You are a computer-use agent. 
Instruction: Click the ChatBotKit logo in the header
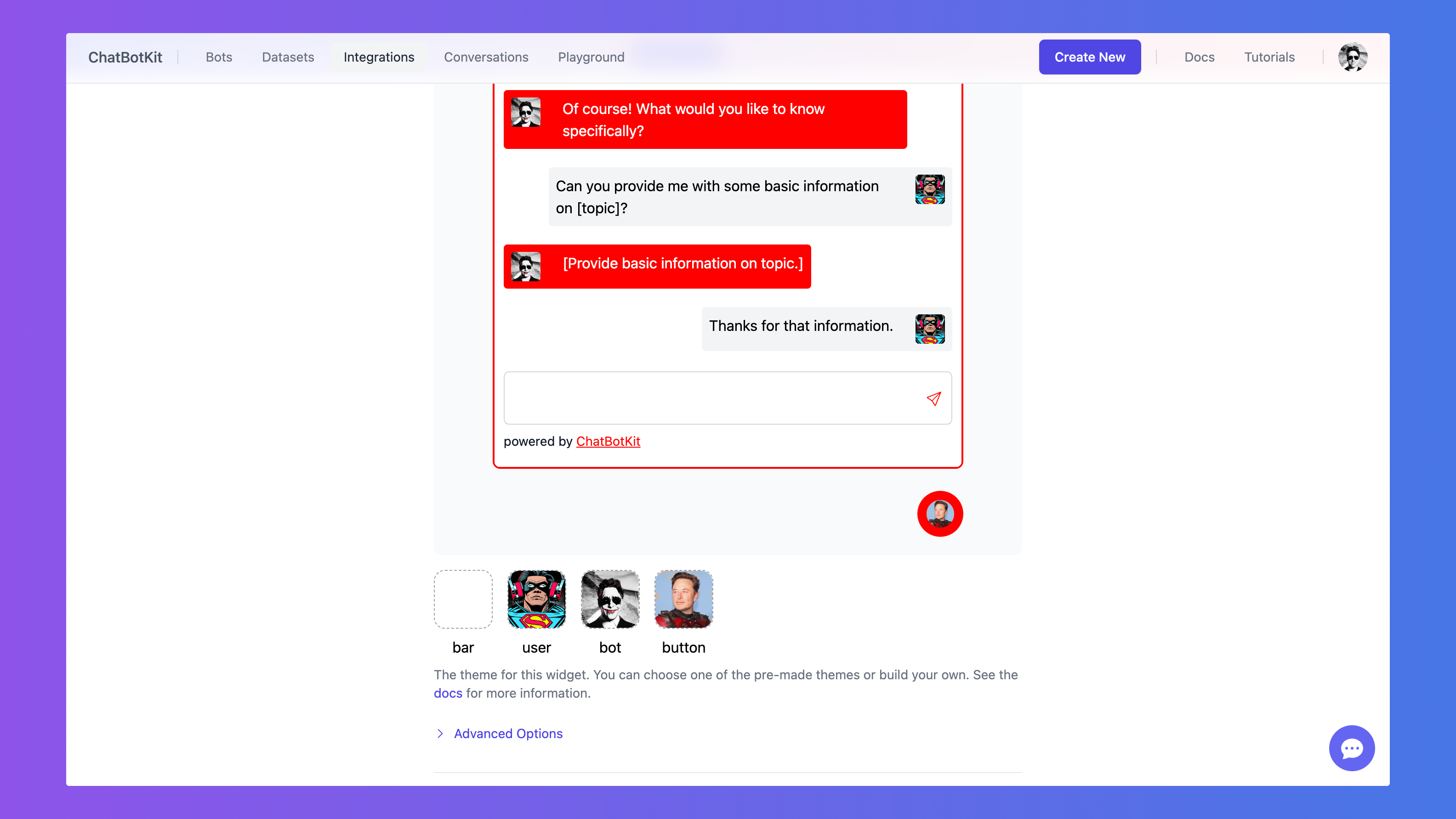click(125, 57)
